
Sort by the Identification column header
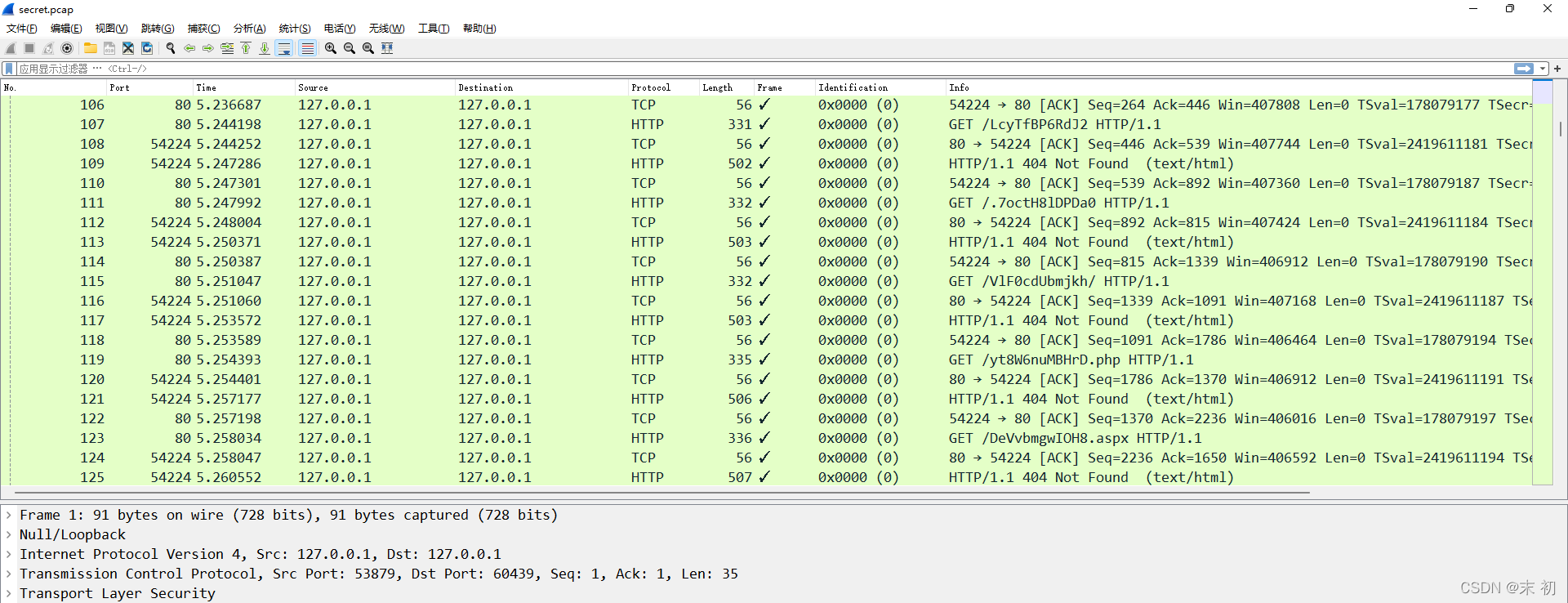[x=880, y=87]
